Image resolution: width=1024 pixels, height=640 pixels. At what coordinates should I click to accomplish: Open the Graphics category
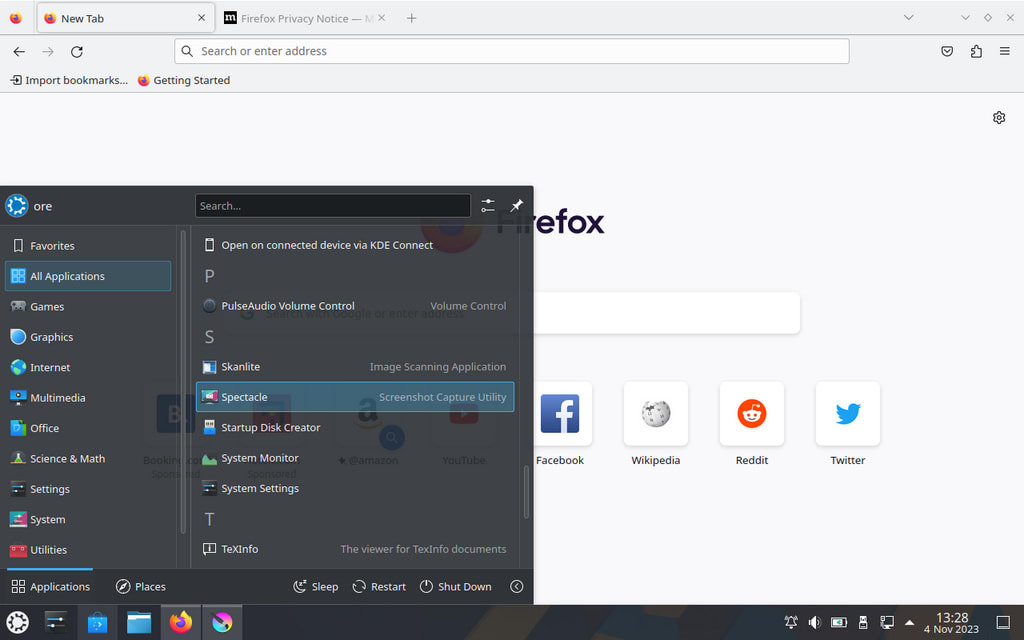tap(88, 337)
